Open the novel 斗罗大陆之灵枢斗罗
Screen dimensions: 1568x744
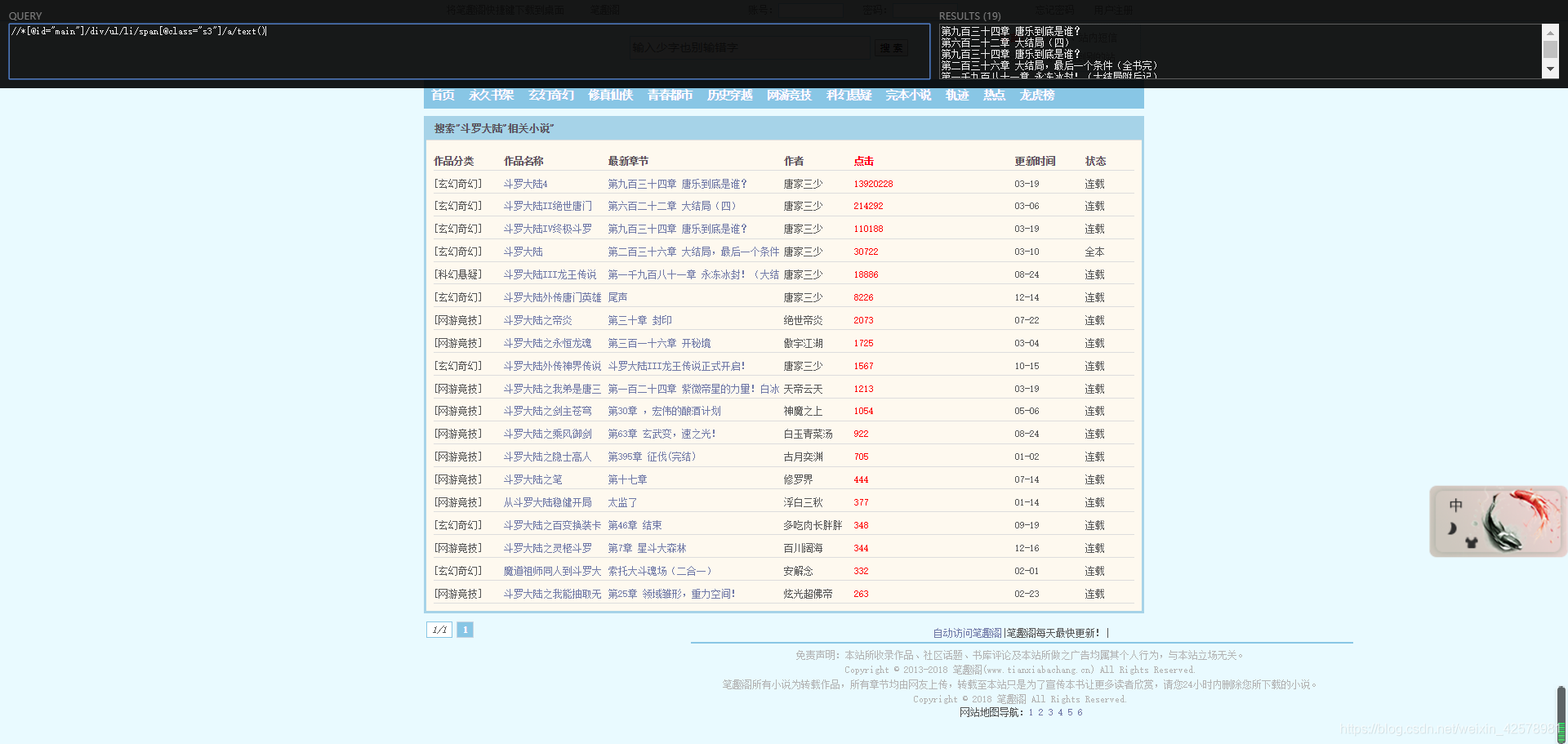(547, 549)
